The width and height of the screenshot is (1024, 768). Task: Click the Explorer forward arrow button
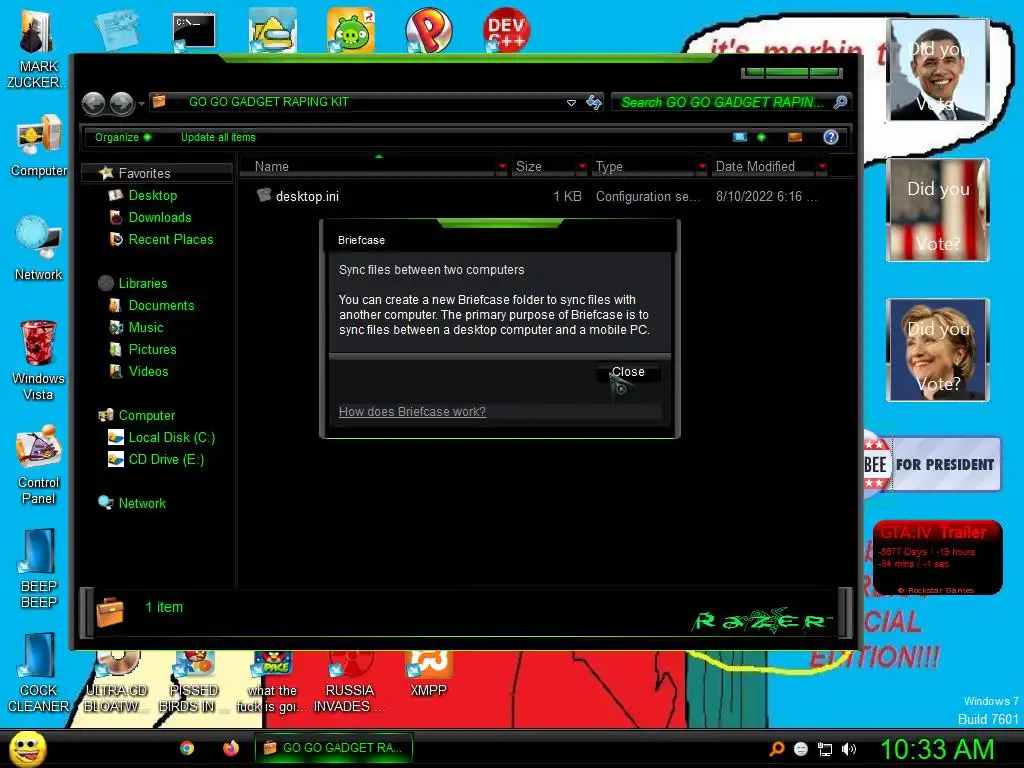(x=121, y=103)
